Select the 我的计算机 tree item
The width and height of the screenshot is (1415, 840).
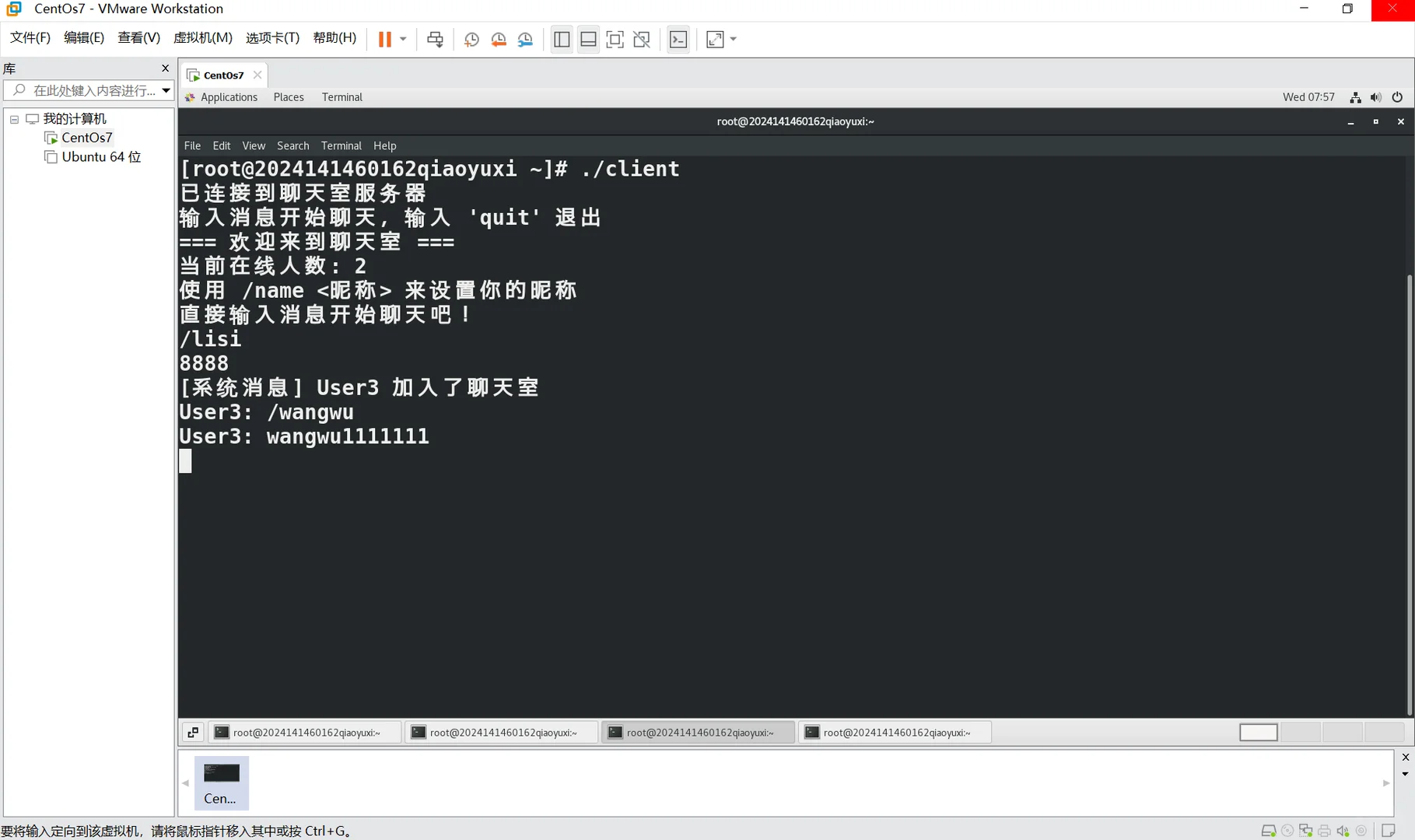coord(75,119)
